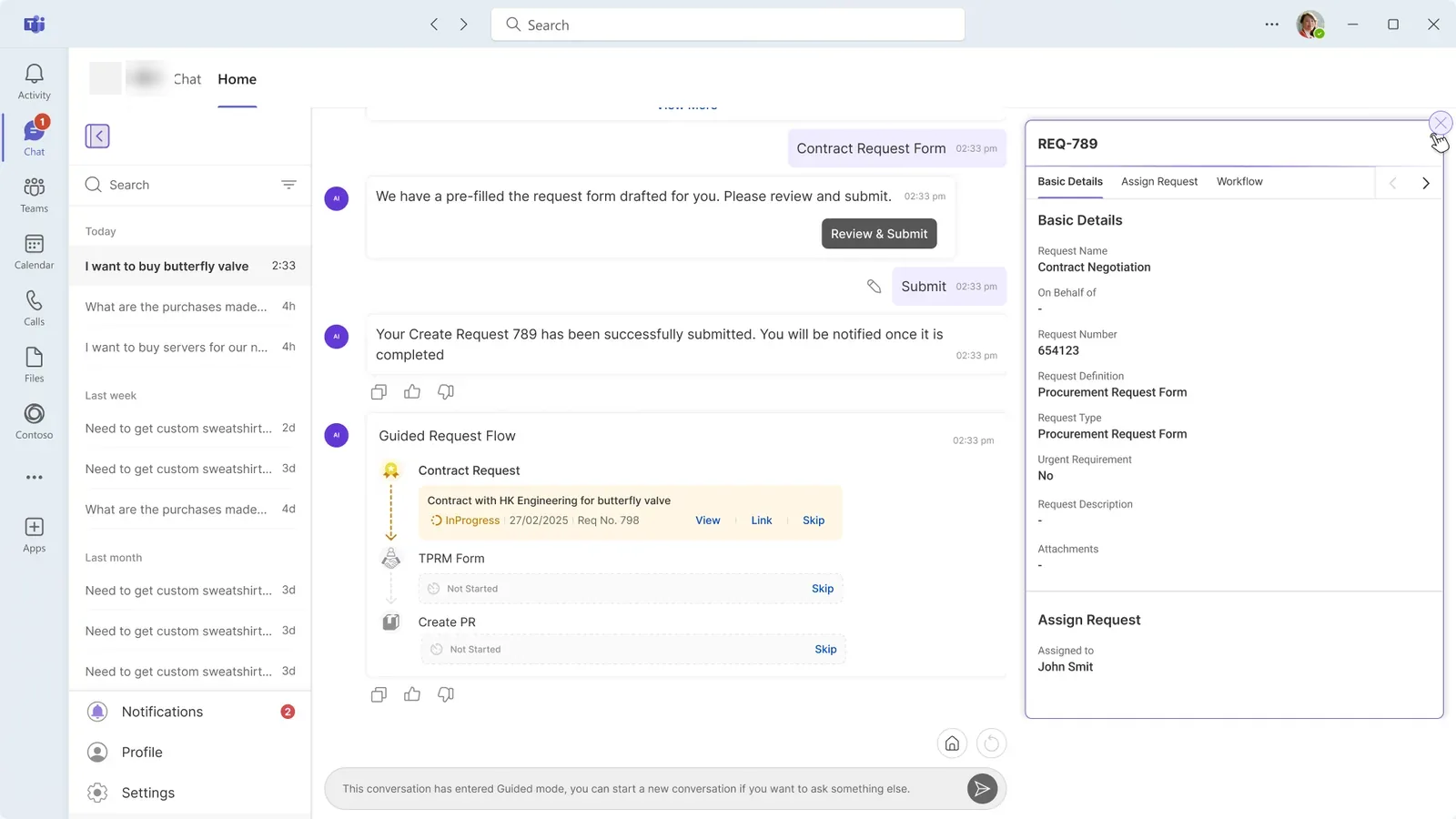Screen dimensions: 1456x819
Task: Close the REQ-789 details panel
Action: [1441, 123]
